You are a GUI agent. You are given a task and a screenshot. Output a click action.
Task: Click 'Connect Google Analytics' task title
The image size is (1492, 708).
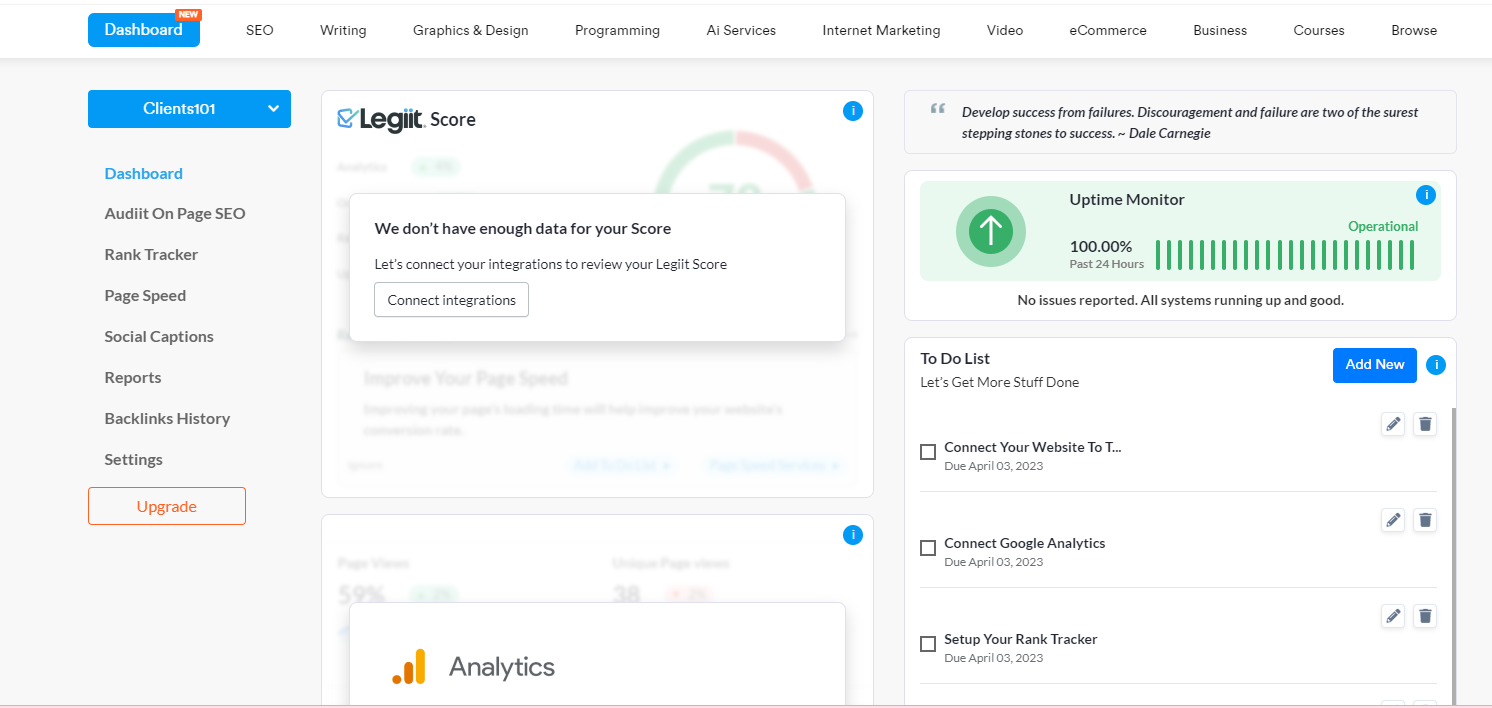(x=1025, y=543)
